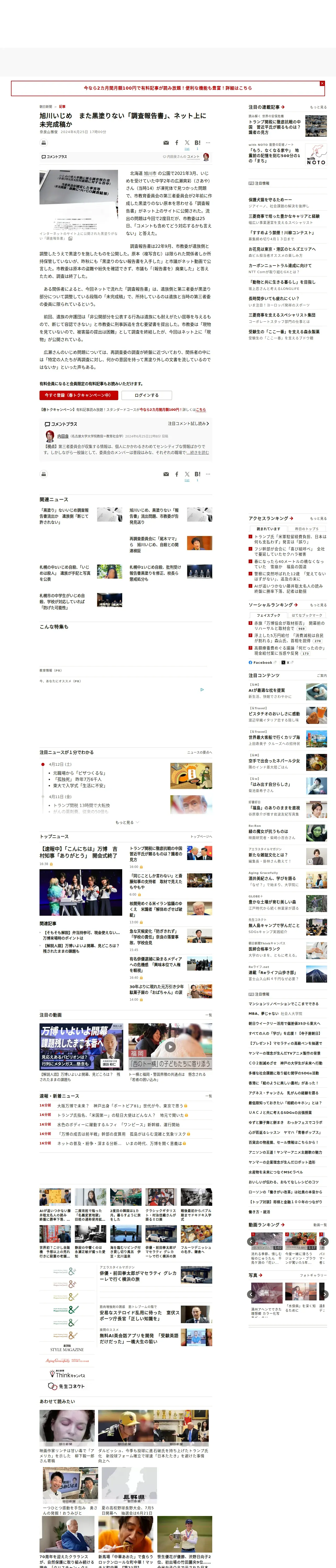Open the bottom share menu (three dots)

[208, 474]
